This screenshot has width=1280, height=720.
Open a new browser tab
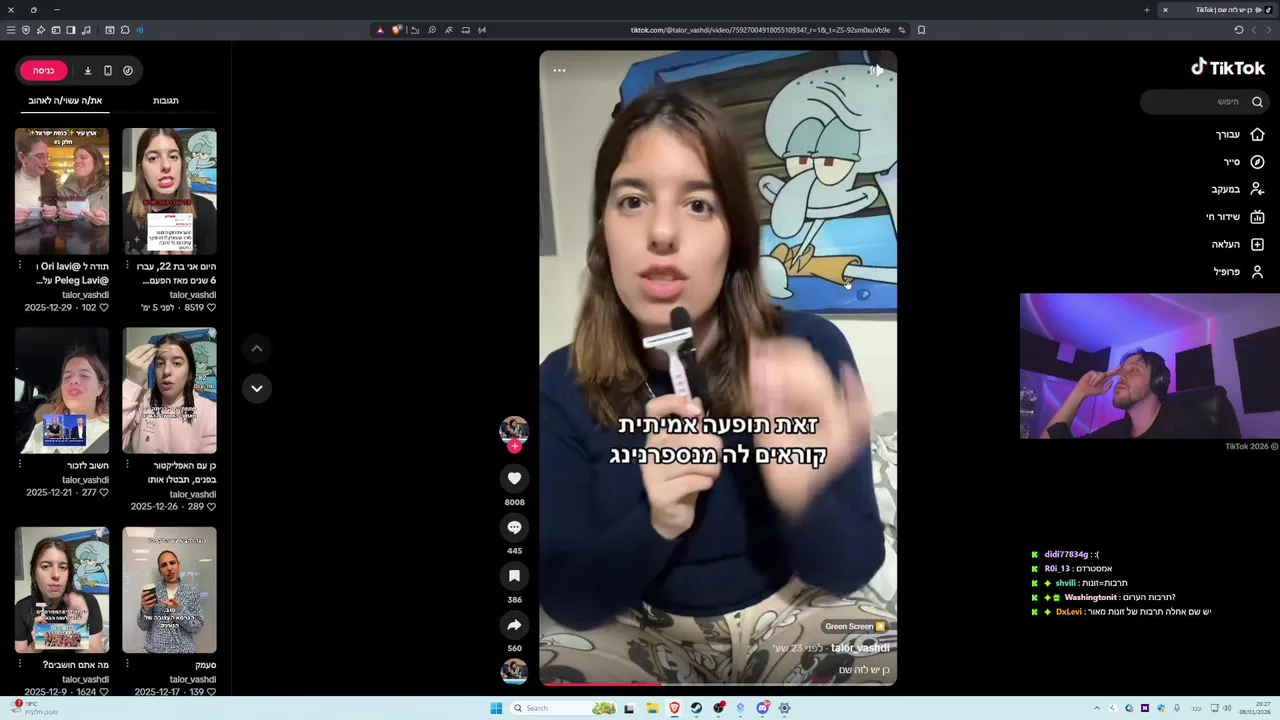click(1147, 10)
